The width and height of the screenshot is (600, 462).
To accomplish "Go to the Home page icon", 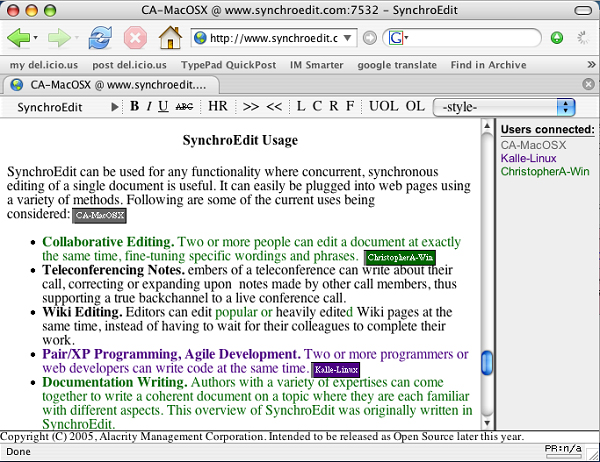I will [x=170, y=38].
